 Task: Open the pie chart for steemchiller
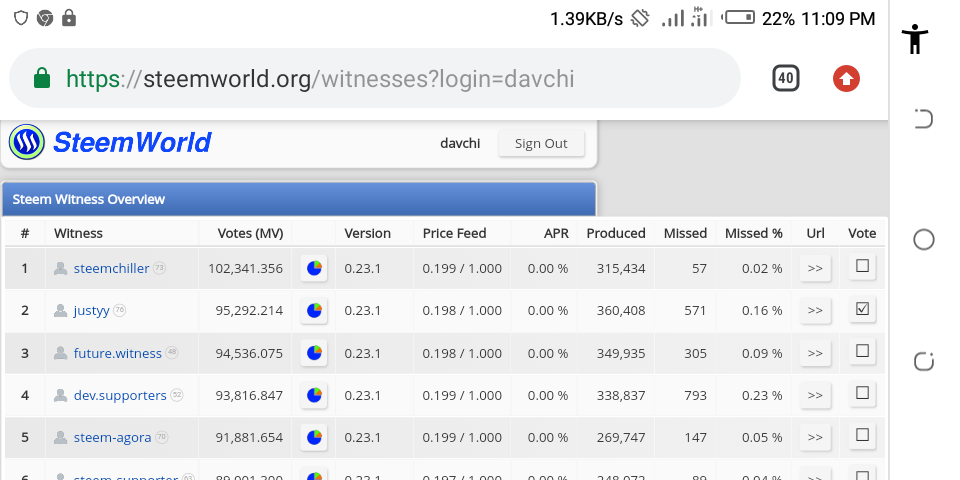[315, 268]
